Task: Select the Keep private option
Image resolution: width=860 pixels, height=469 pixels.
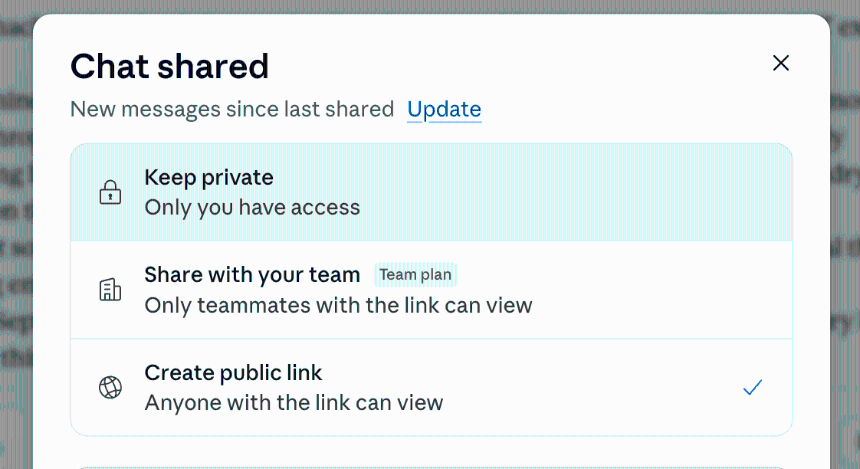Action: click(431, 193)
